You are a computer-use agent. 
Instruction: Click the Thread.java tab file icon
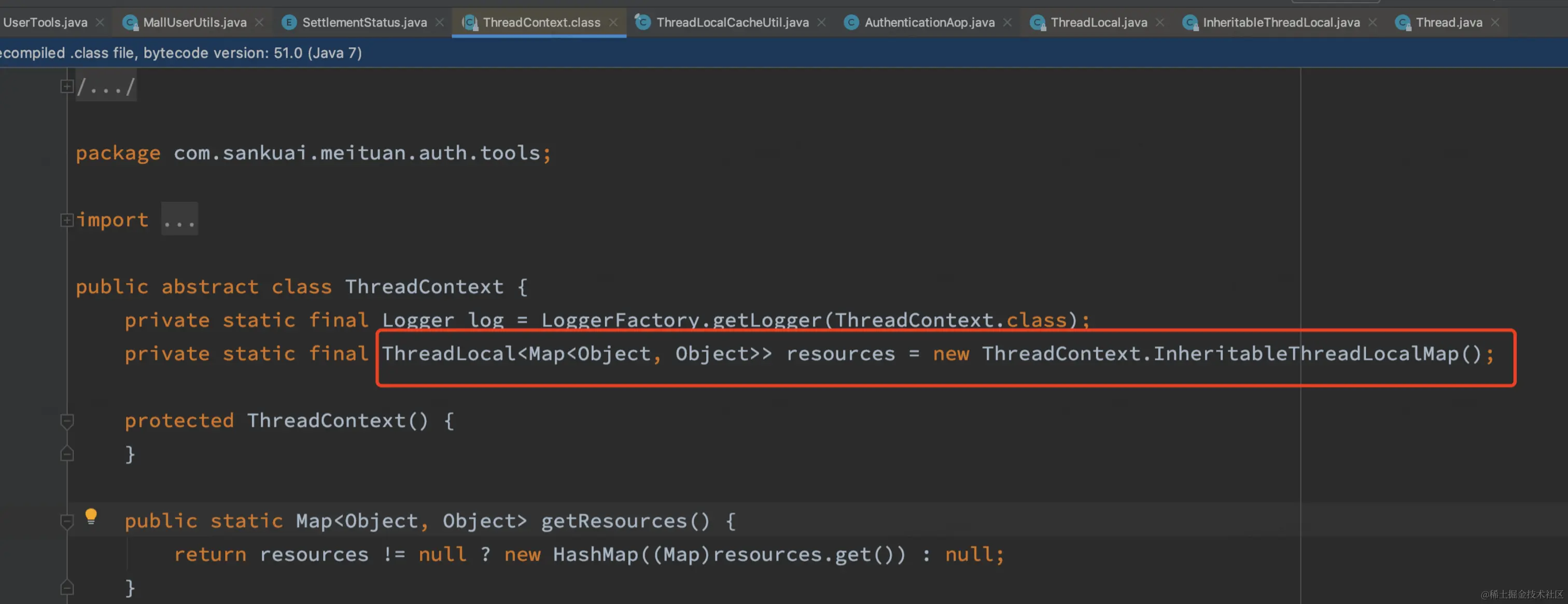[x=1403, y=22]
